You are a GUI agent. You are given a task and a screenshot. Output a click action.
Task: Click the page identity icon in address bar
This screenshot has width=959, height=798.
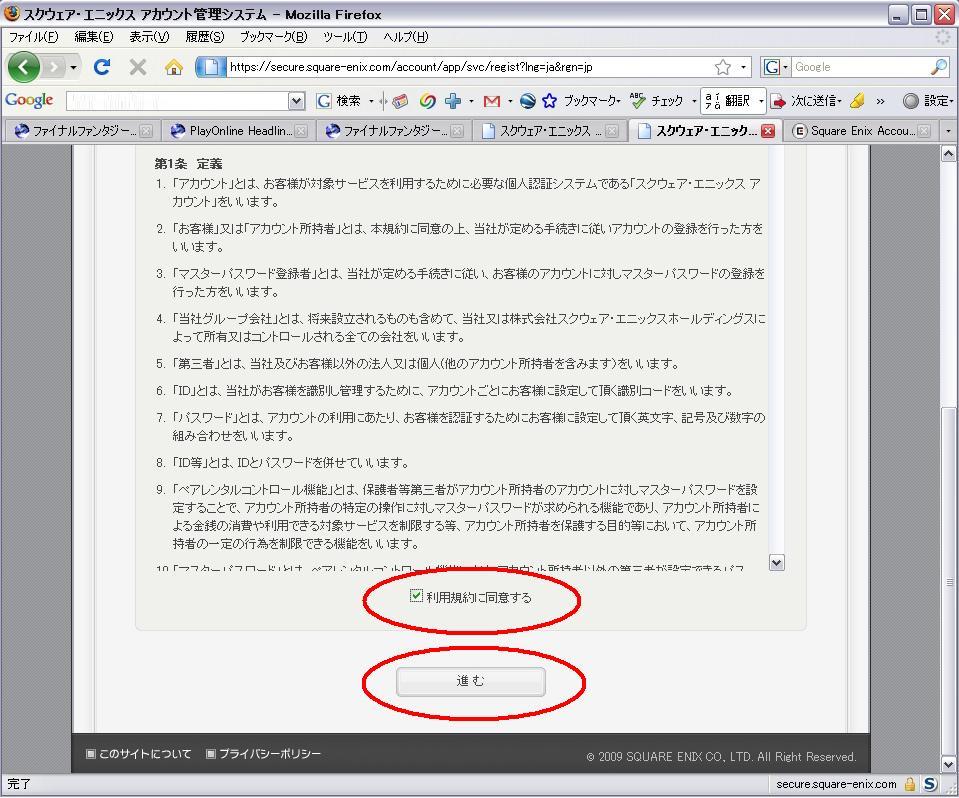pos(211,67)
